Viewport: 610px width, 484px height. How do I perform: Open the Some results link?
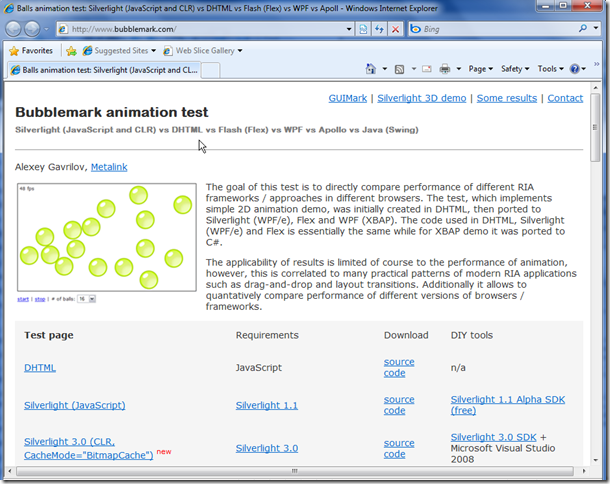pos(507,98)
